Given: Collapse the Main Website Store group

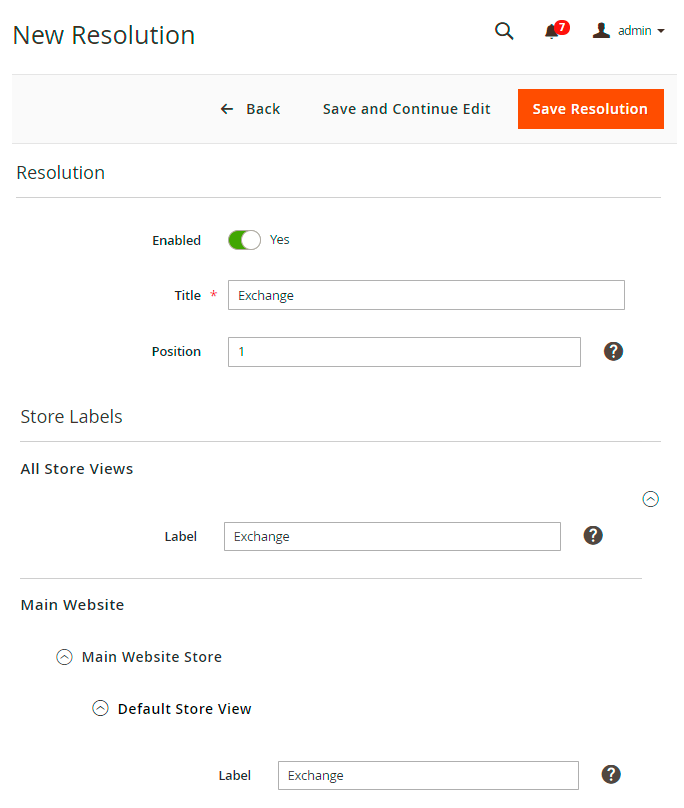Looking at the screenshot, I should point(64,657).
